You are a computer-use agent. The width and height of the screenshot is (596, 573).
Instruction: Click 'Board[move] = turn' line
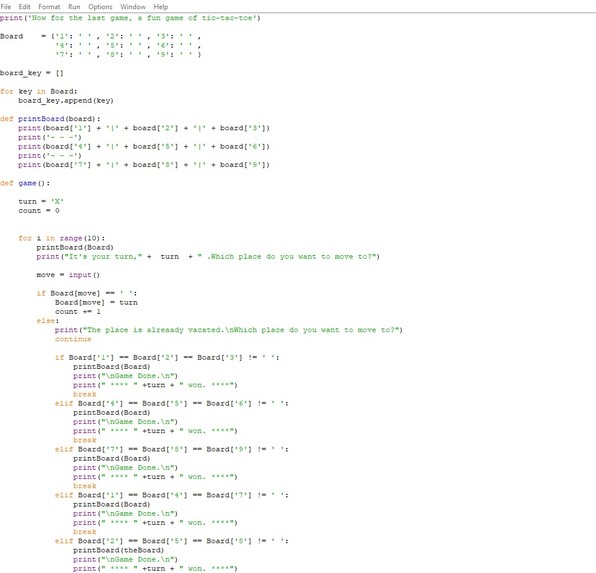(96, 303)
